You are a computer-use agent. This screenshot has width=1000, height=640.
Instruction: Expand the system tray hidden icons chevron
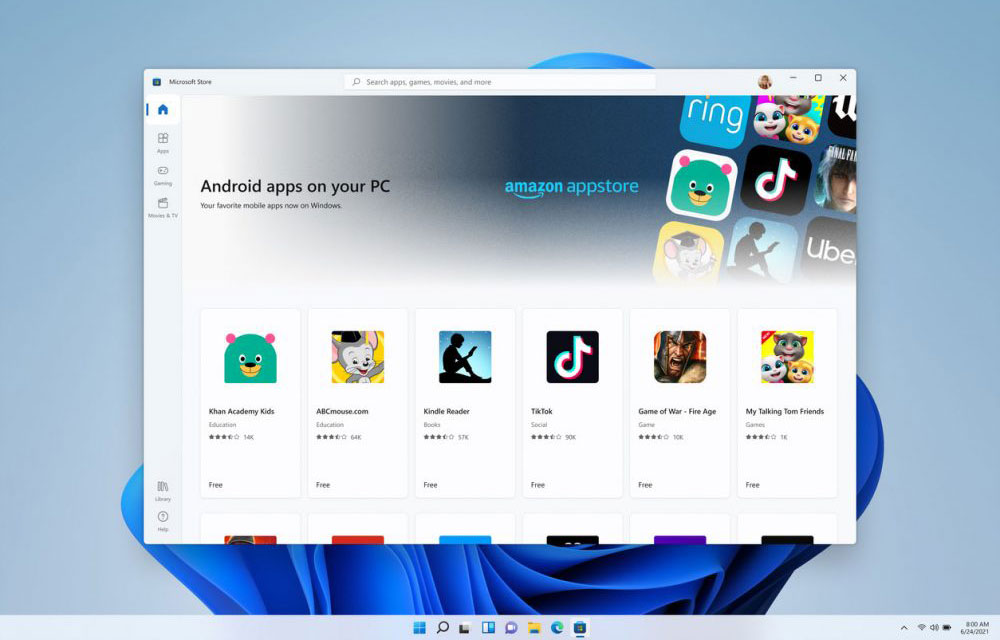(x=904, y=628)
